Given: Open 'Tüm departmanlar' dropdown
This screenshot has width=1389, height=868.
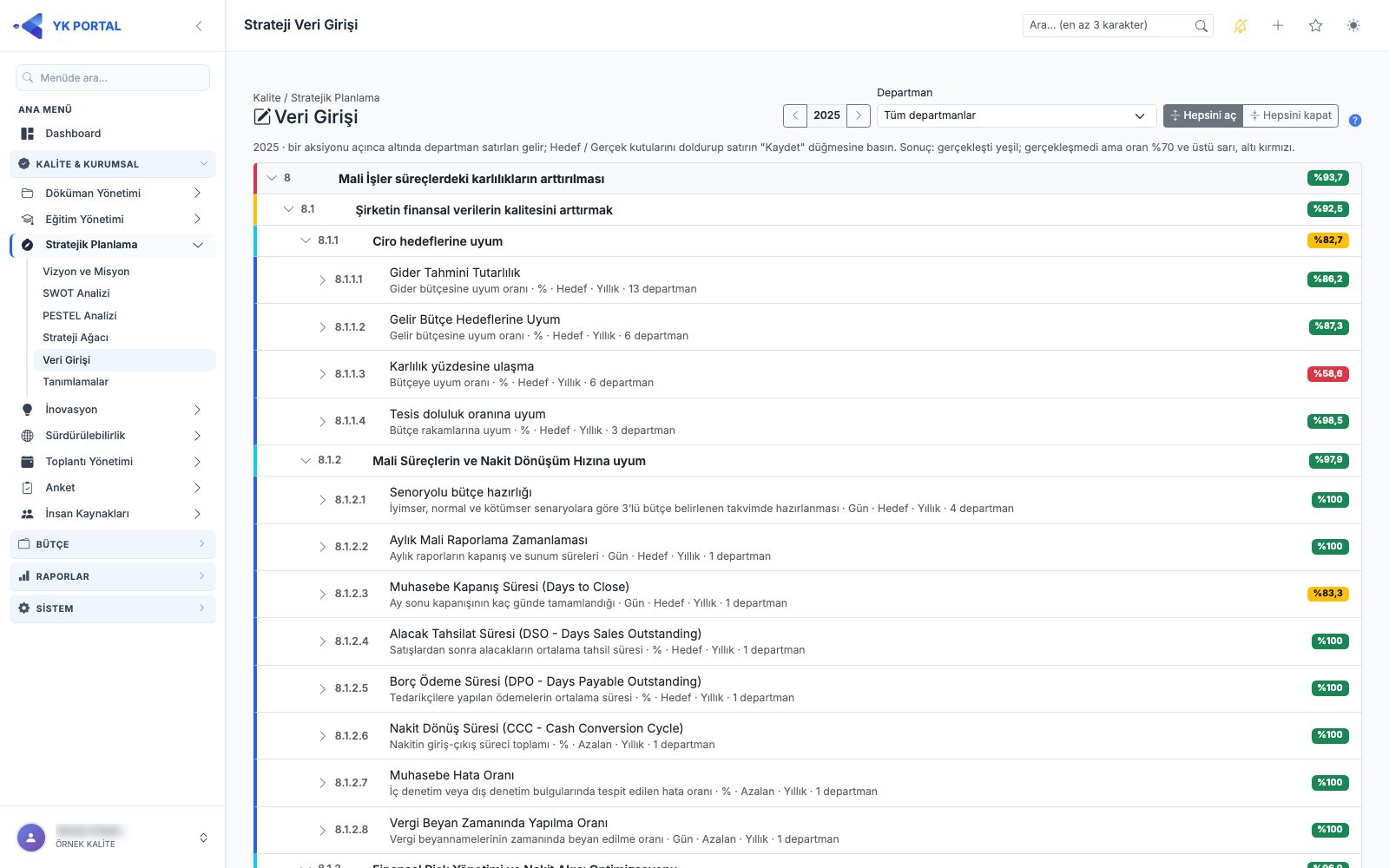Looking at the screenshot, I should click(x=1017, y=115).
